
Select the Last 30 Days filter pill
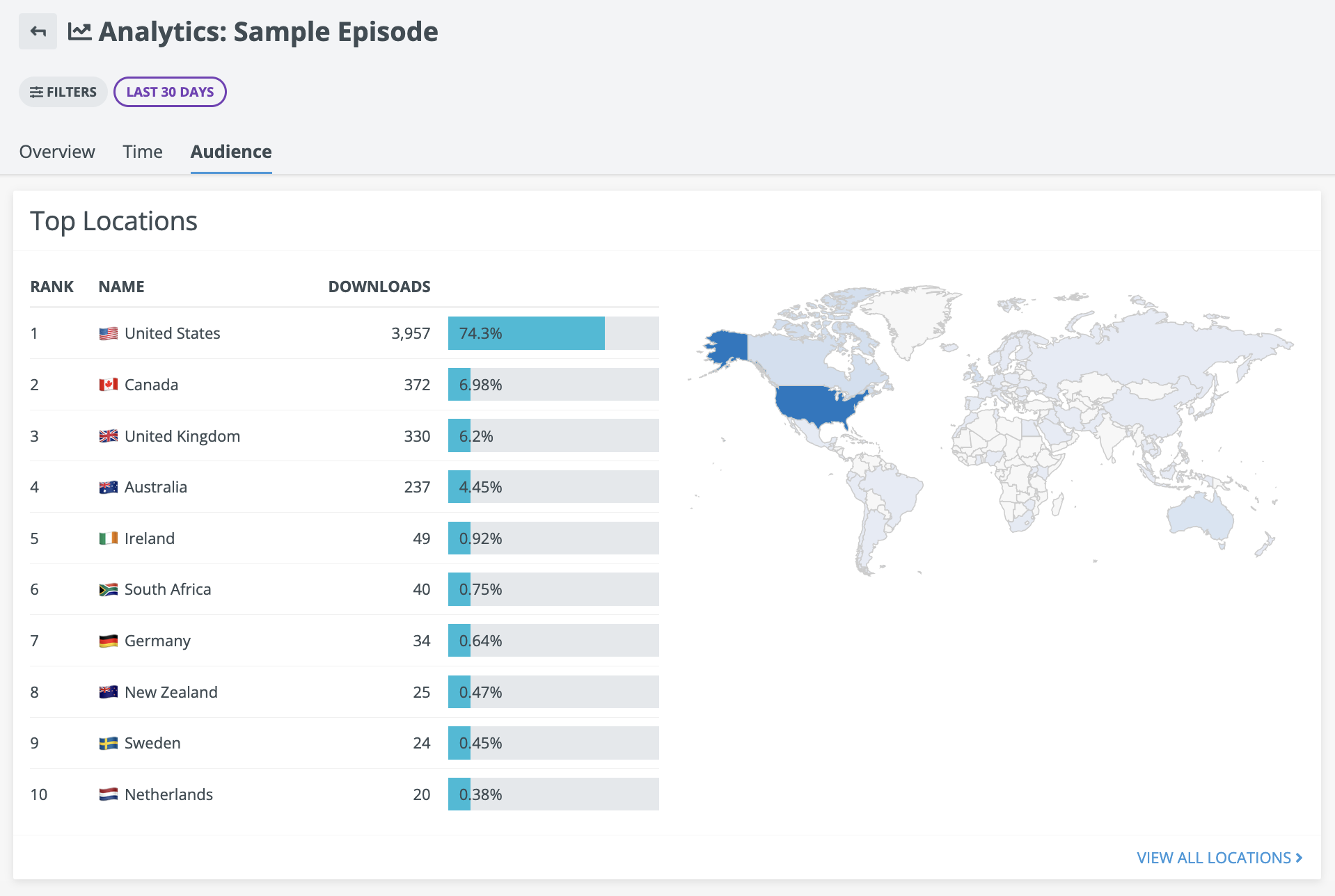(170, 92)
